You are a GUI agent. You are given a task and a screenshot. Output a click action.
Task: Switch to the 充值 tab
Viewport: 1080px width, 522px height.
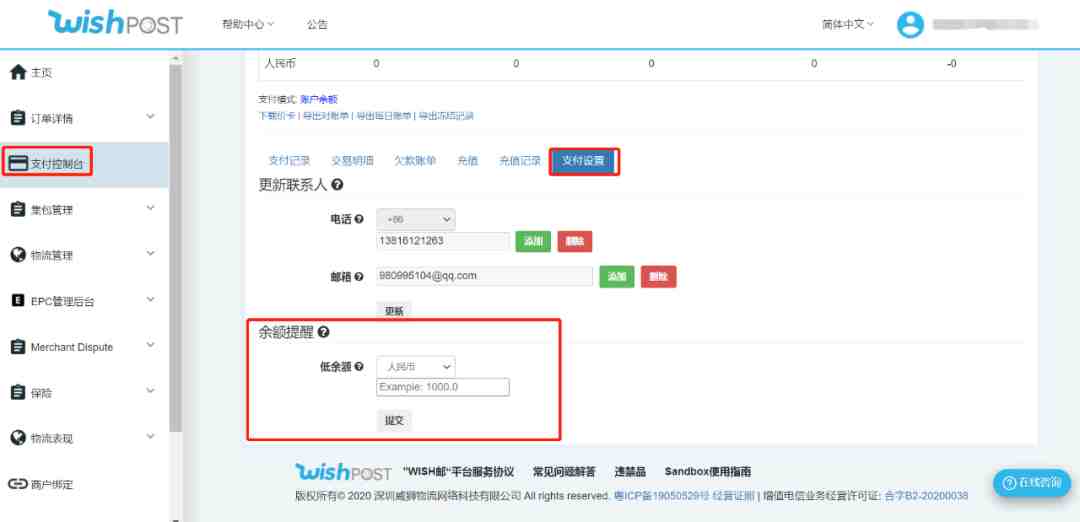(468, 161)
